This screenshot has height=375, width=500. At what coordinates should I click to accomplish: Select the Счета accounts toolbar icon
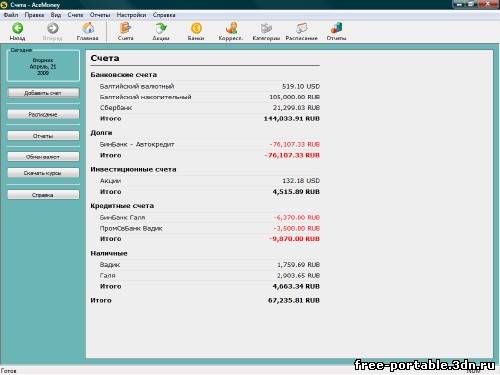click(126, 28)
